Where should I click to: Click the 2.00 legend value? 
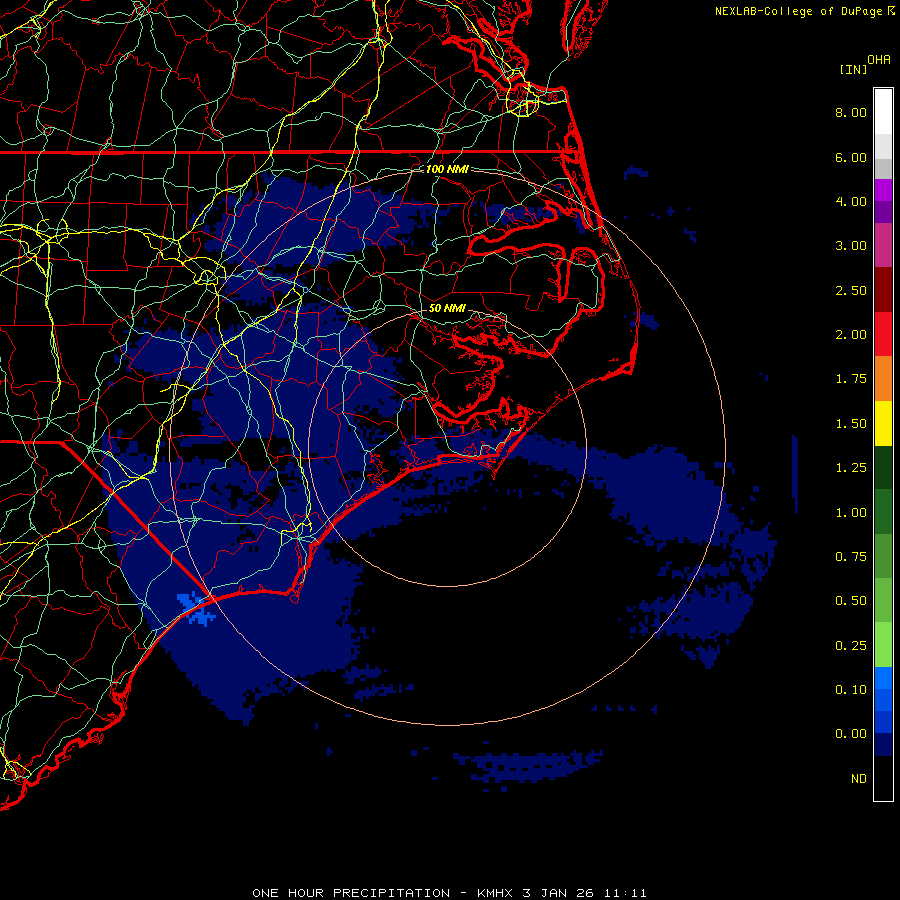[x=851, y=335]
